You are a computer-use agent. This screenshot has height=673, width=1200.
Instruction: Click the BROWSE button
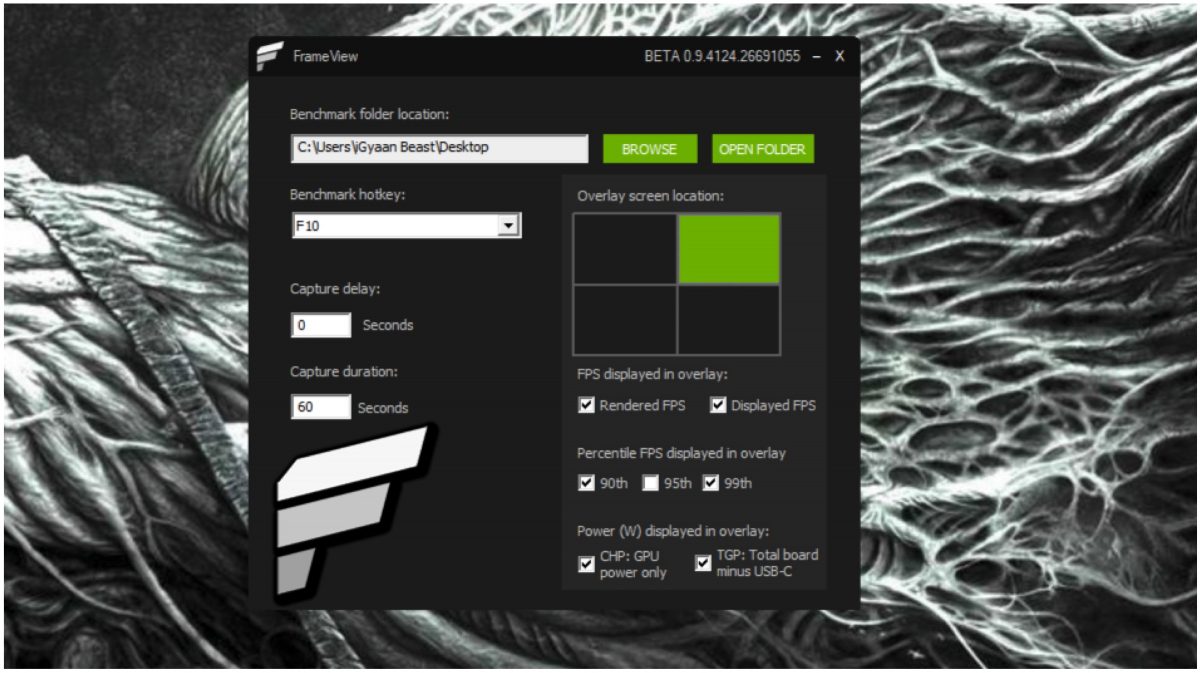tap(649, 149)
